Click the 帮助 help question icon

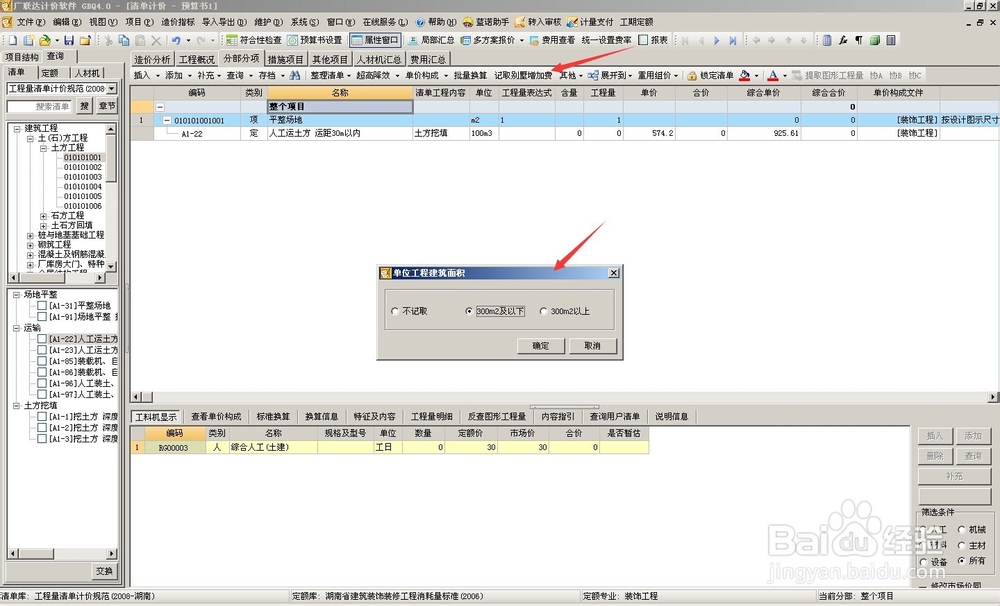(420, 22)
